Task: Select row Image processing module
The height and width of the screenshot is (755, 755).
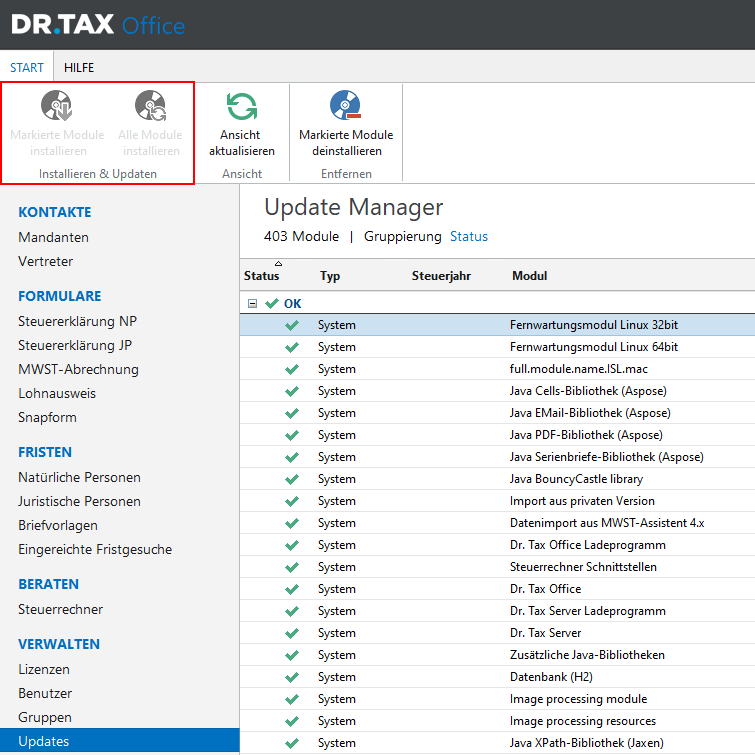Action: click(497, 699)
